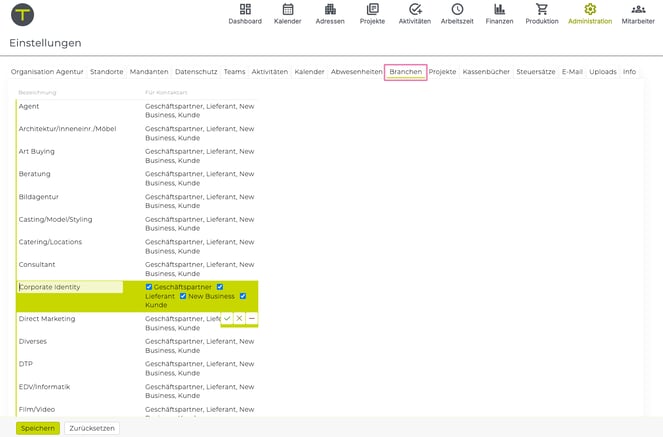Select the EDV/Informatik row
The height and width of the screenshot is (437, 663).
click(x=137, y=391)
